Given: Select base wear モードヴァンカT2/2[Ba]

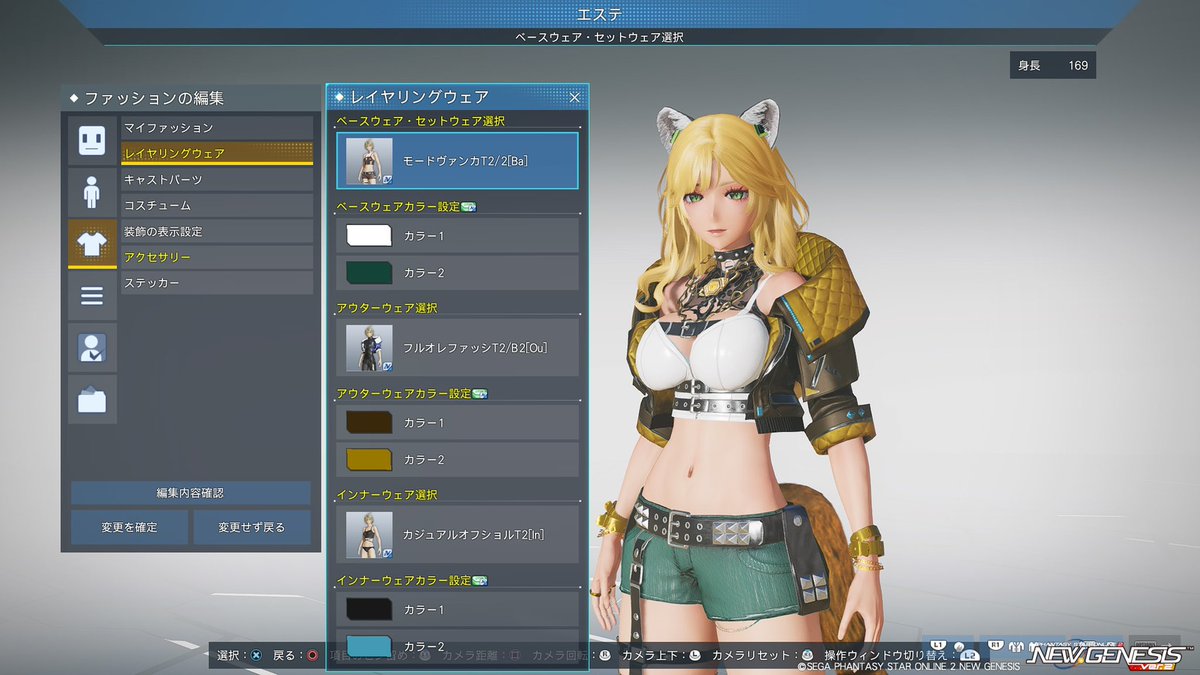Looking at the screenshot, I should [457, 160].
